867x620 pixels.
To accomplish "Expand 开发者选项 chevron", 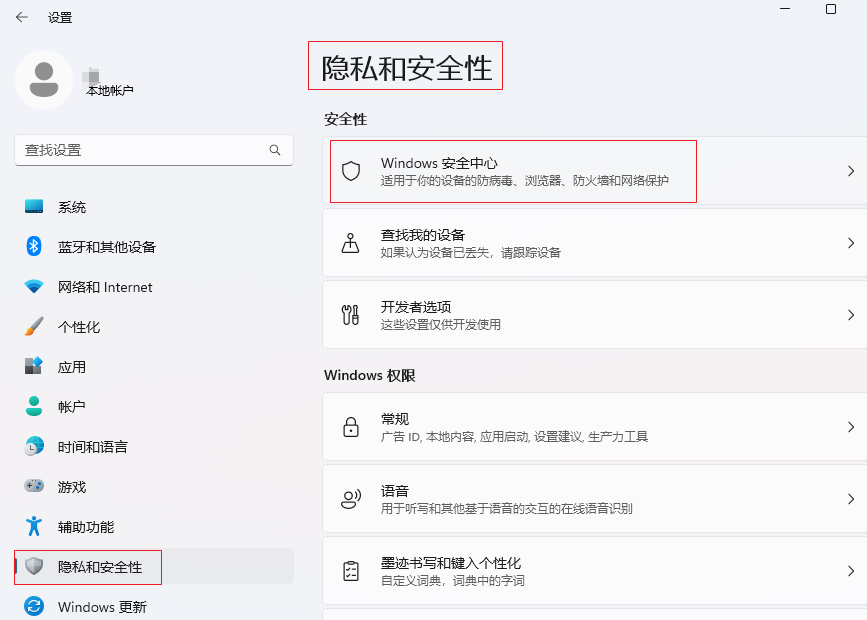I will coord(851,315).
